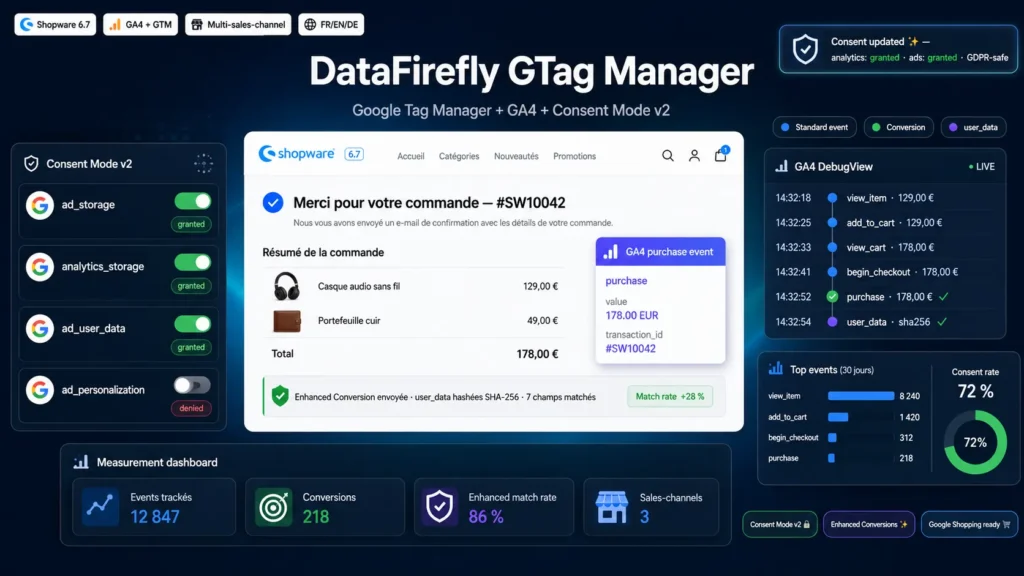Viewport: 1024px width, 576px height.
Task: Click the Match rate +28 % badge
Action: pos(670,396)
